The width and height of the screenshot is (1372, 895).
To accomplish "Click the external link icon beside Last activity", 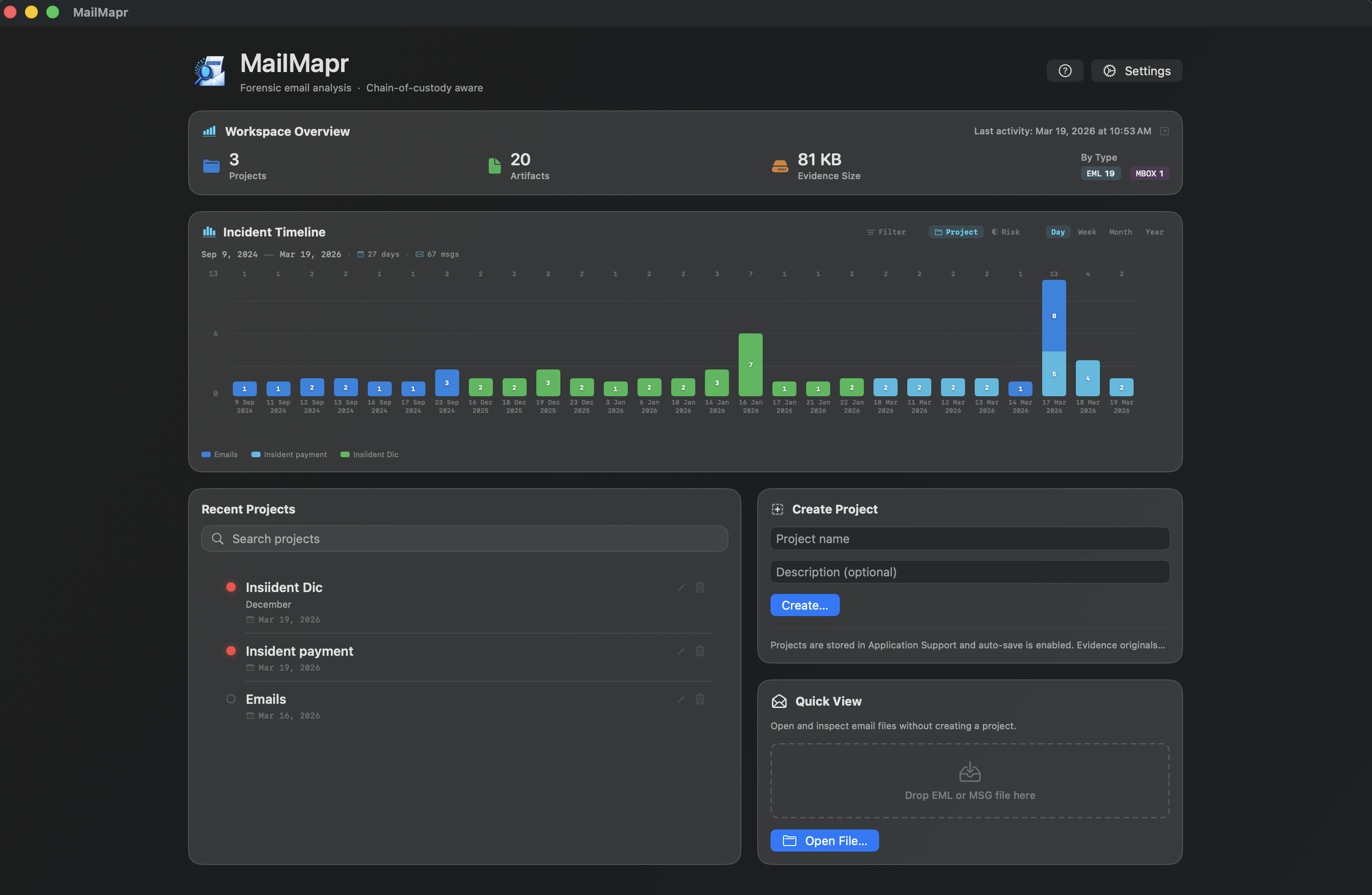I will pyautogui.click(x=1164, y=131).
